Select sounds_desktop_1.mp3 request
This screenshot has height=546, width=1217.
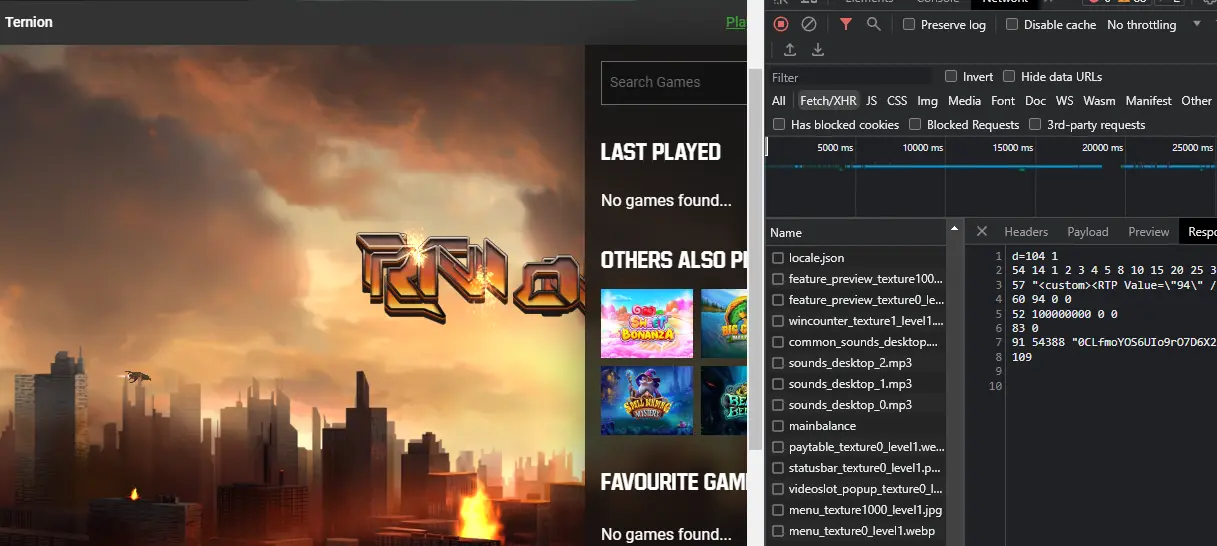856,384
